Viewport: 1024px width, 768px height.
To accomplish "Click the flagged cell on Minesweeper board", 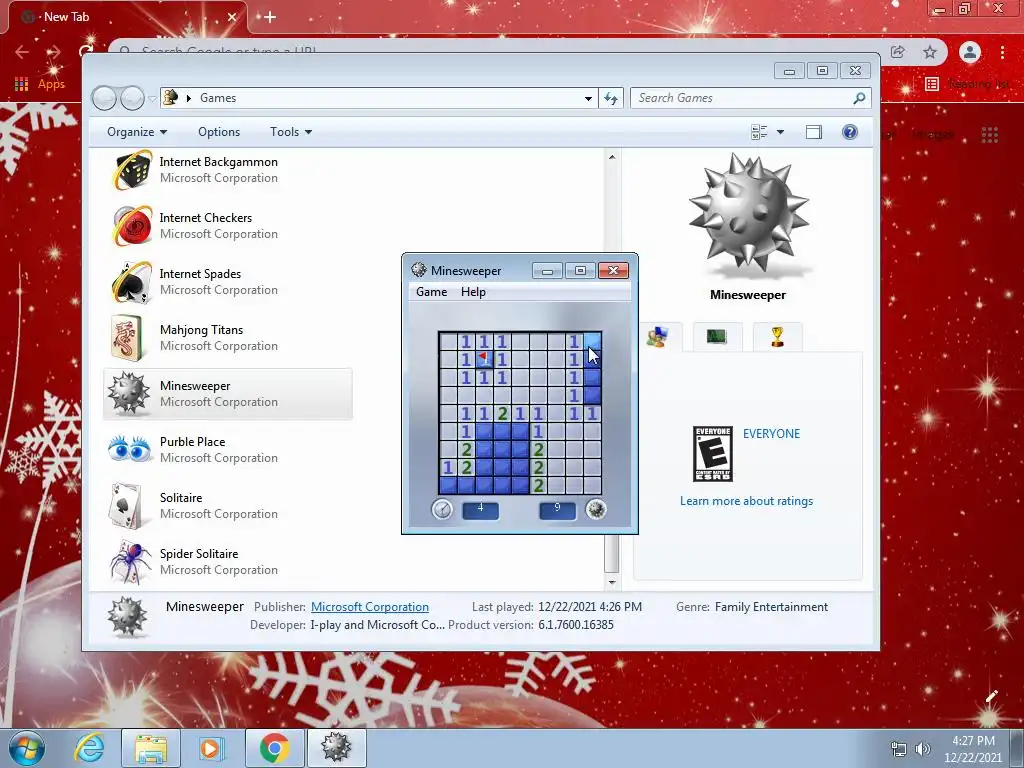I will [x=484, y=359].
